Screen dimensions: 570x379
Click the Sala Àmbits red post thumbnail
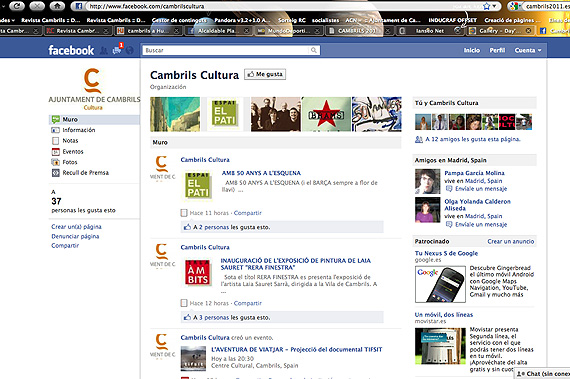click(x=198, y=272)
